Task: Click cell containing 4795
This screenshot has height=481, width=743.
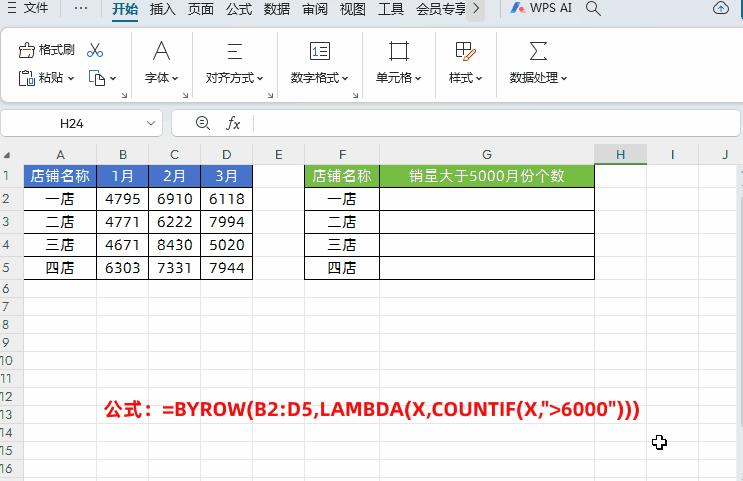Action: click(x=123, y=199)
